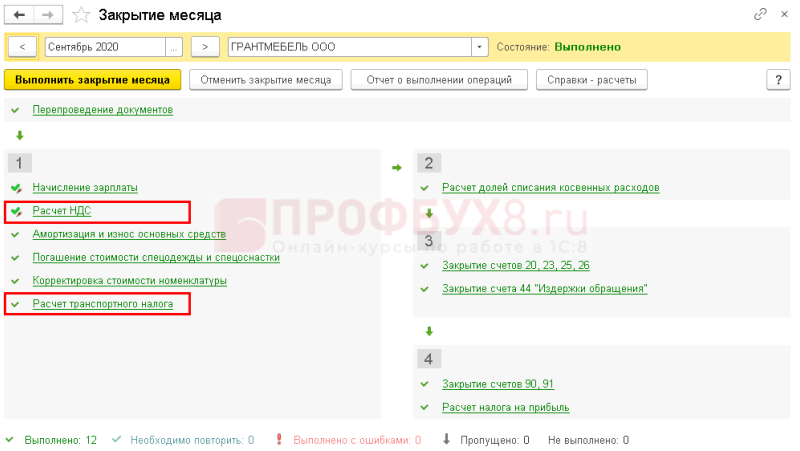800x451 pixels.
Task: Open Закрытие счета 44 Издержки обращения
Action: pos(545,289)
